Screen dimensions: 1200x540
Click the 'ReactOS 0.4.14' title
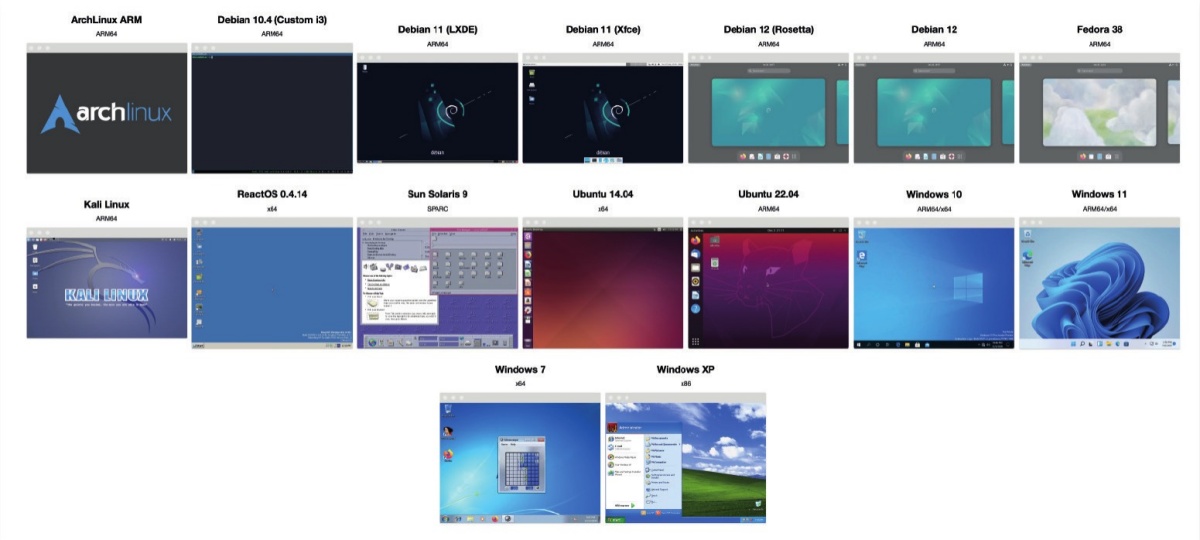272,194
